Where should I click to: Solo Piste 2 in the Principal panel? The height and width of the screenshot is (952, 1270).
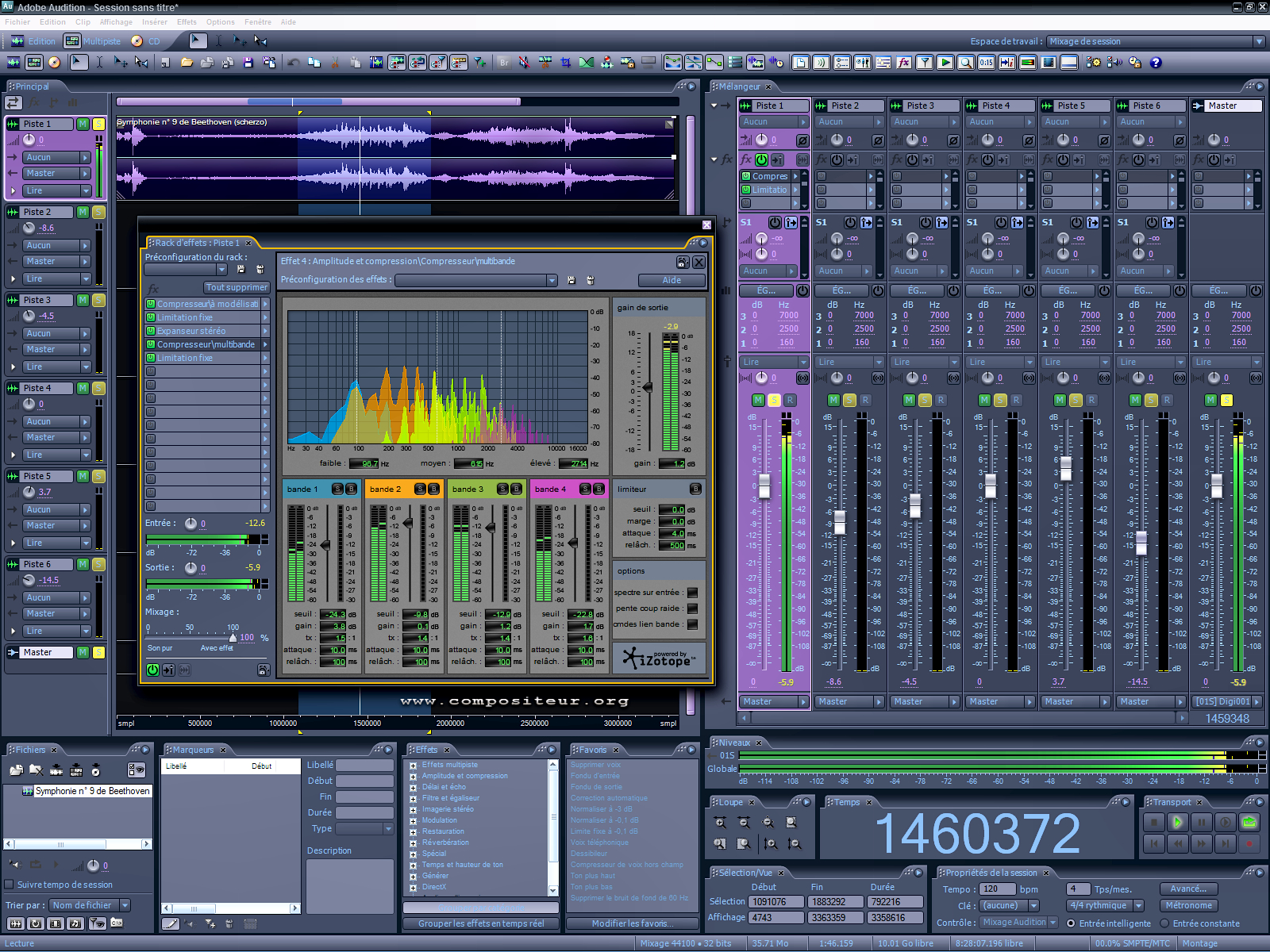(x=98, y=212)
